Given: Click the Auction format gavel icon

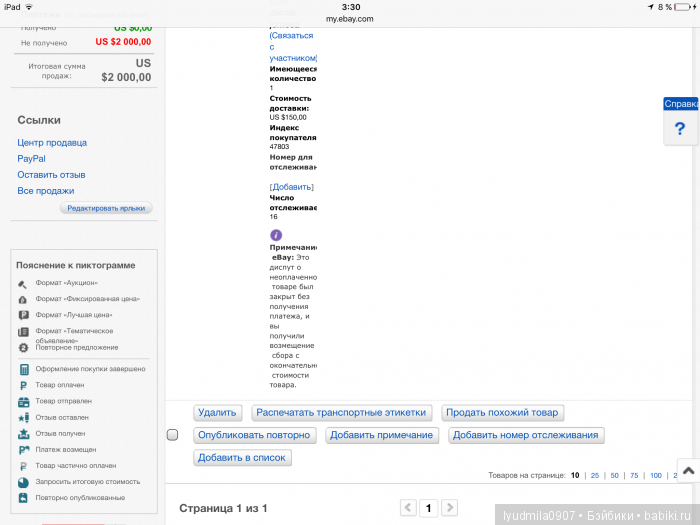Looking at the screenshot, I should coord(23,283).
